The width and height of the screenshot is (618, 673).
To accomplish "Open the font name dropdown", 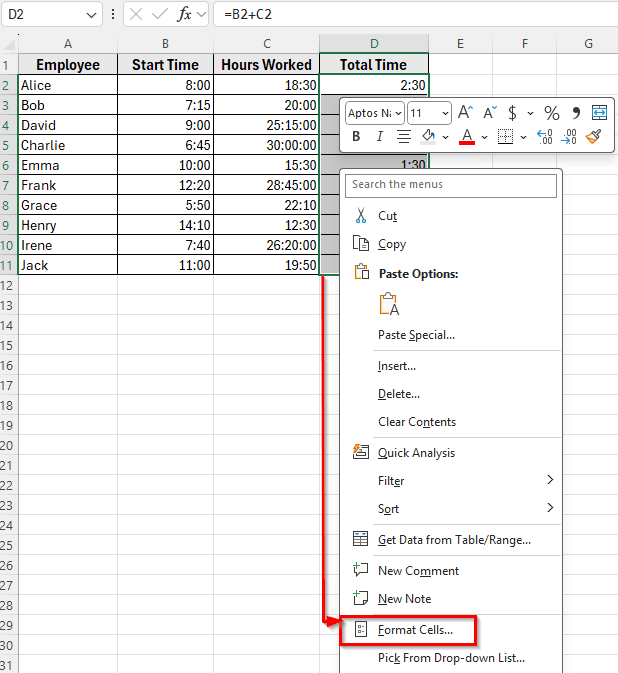I will click(398, 113).
